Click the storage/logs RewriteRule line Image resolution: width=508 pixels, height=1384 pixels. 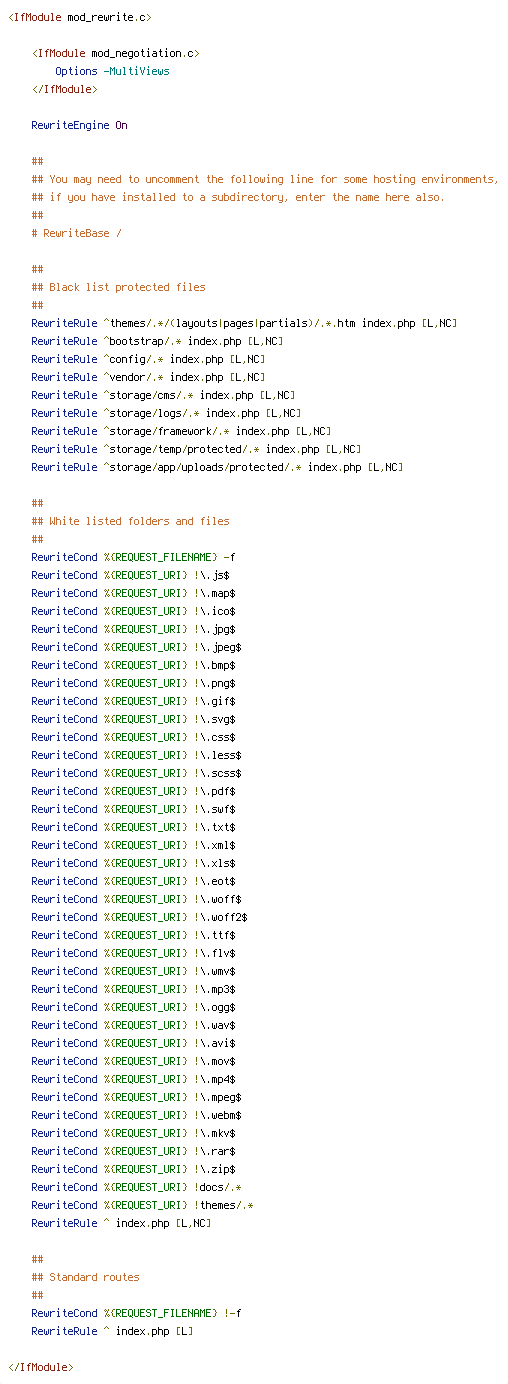tap(166, 413)
